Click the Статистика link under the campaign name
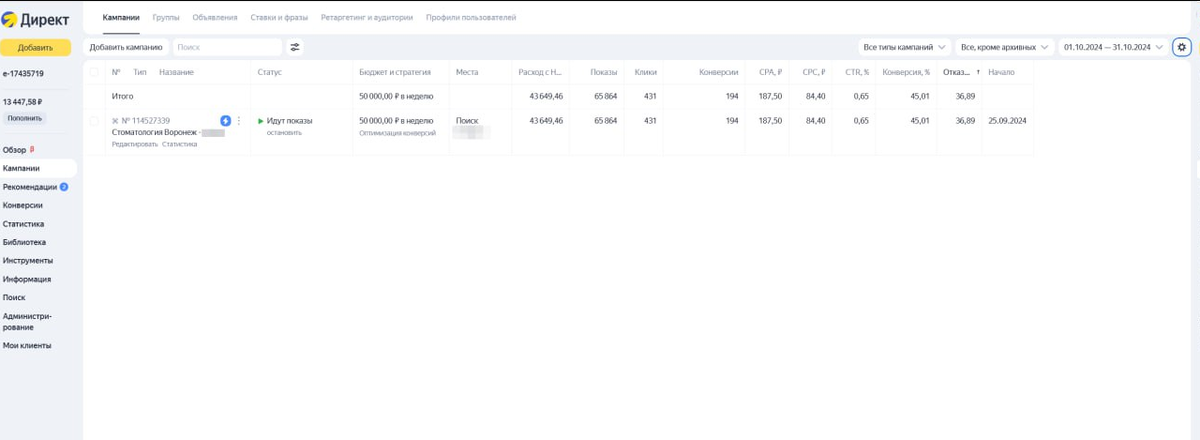Viewport: 1200px width, 440px height. [x=180, y=144]
